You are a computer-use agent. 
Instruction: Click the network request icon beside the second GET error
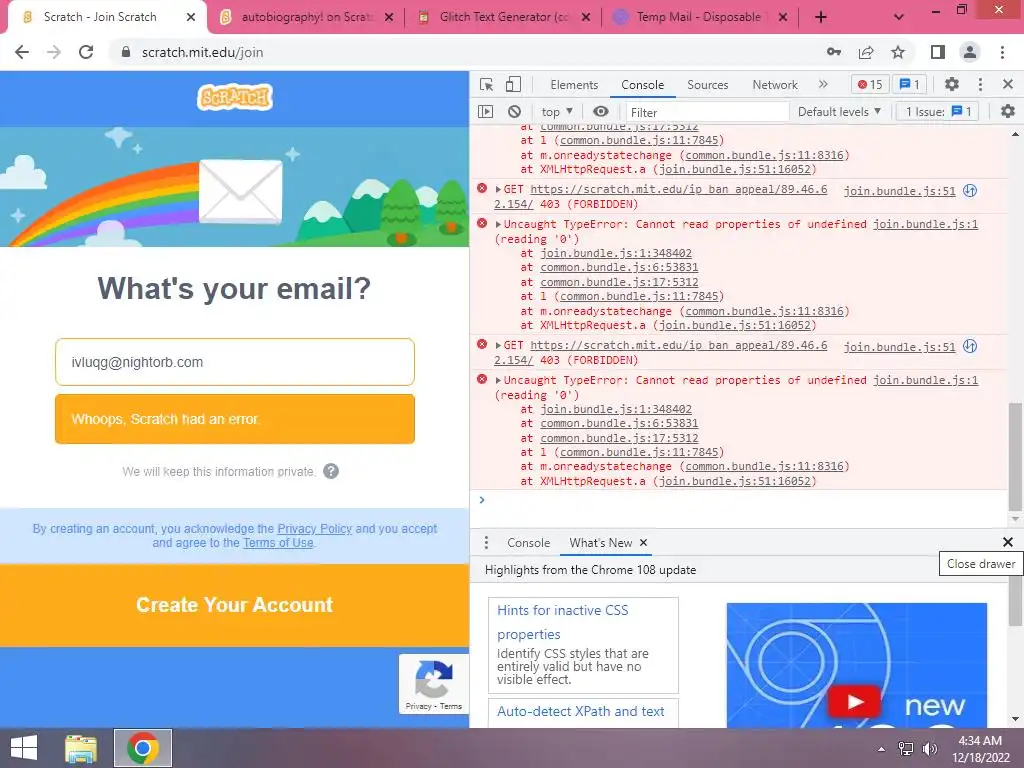970,347
